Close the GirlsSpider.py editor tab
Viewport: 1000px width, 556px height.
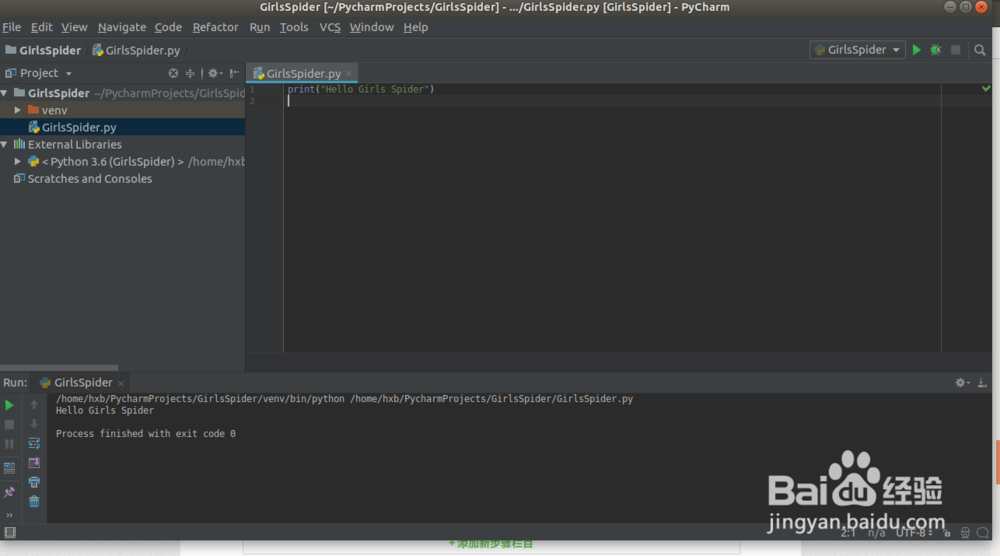(349, 74)
